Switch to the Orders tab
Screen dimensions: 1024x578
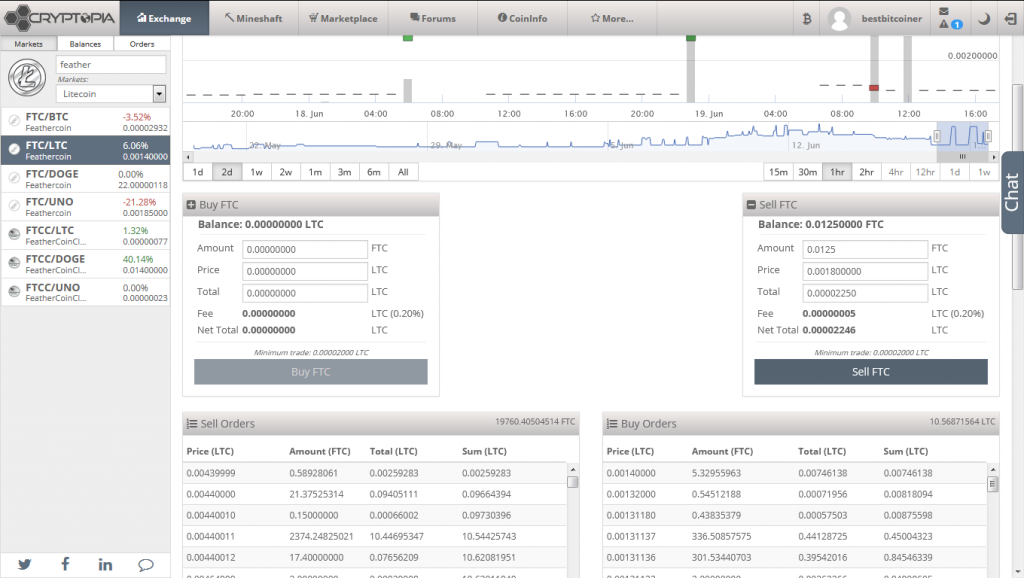[142, 44]
